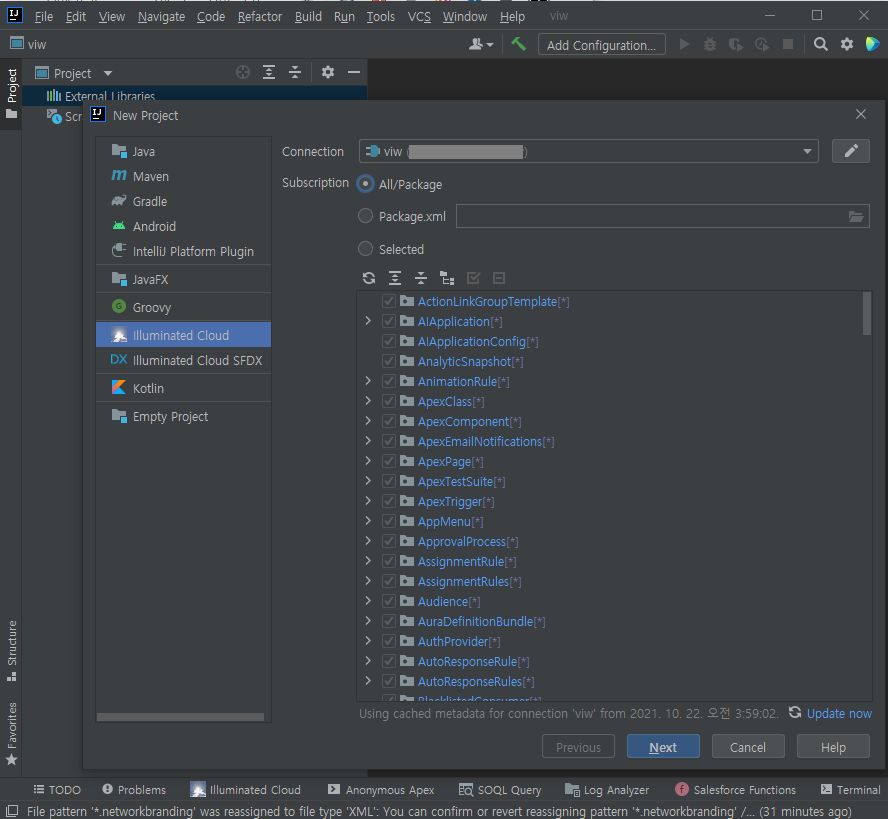
Task: Collapse all in Project panel toolbar
Action: [295, 72]
